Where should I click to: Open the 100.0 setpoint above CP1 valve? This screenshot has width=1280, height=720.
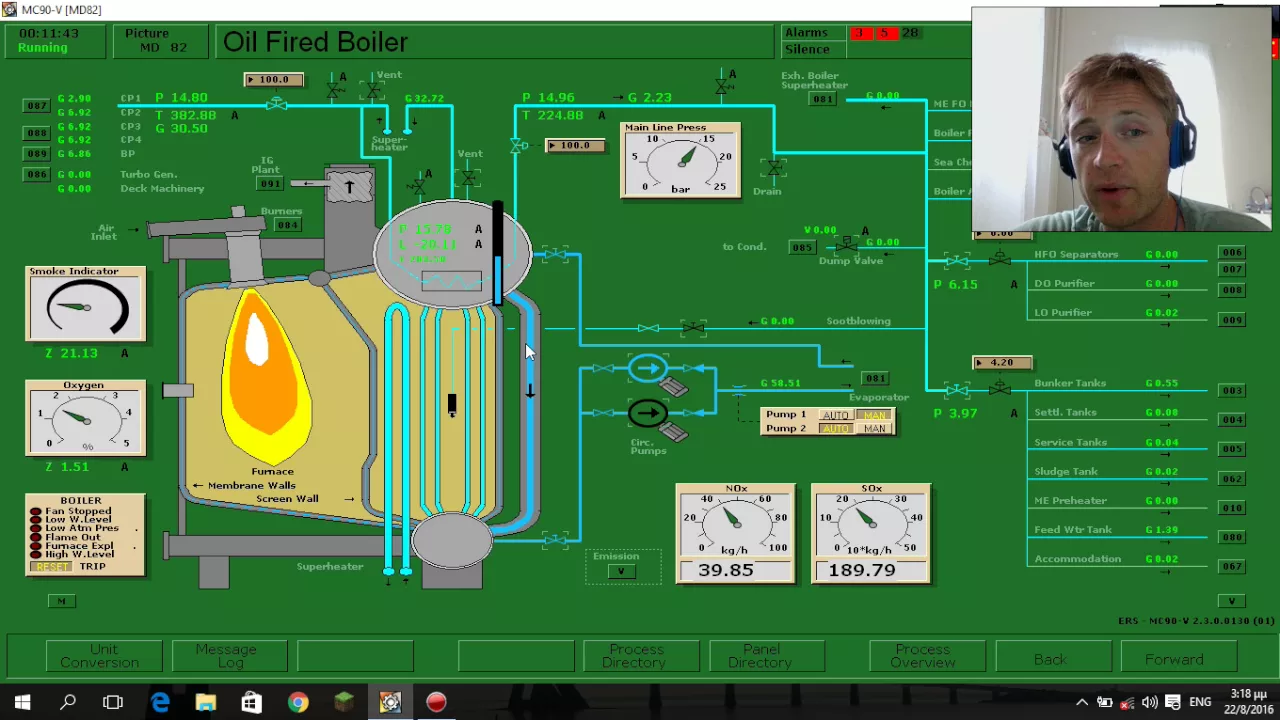(274, 80)
